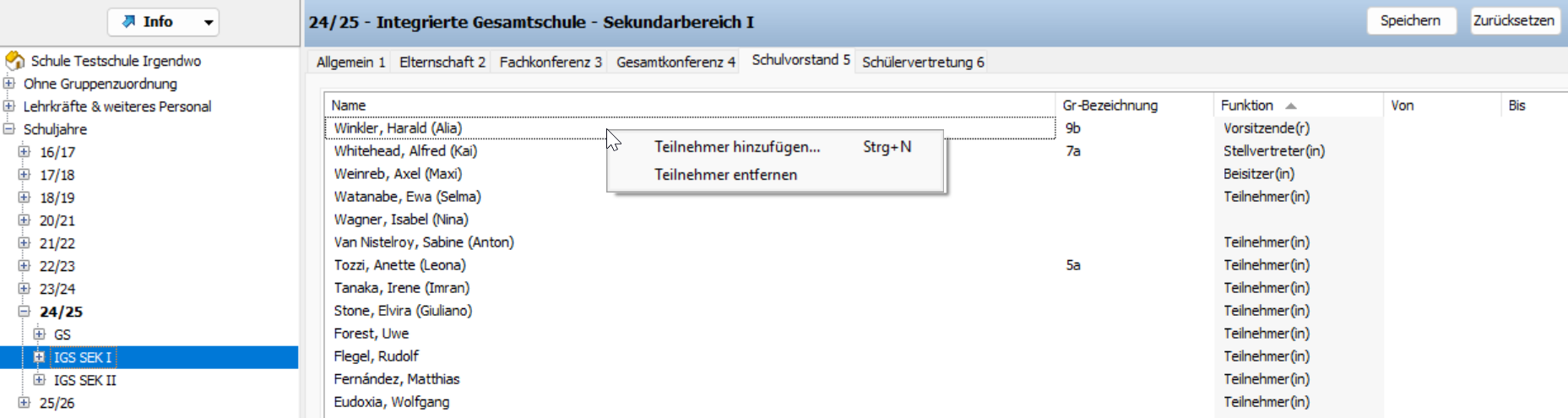The image size is (1568, 418).
Task: Click the Zurücksetzen button
Action: (1513, 21)
